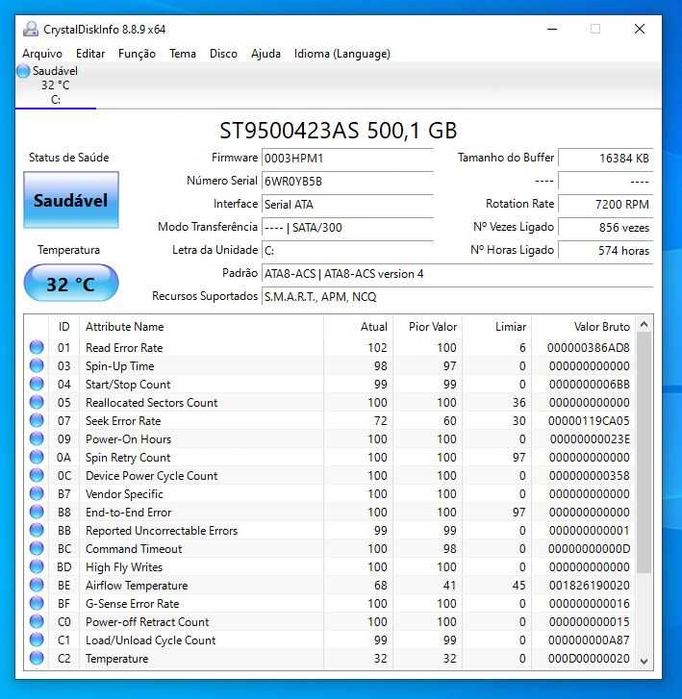The height and width of the screenshot is (699, 682).
Task: Click the Saudável health status button
Action: (71, 200)
